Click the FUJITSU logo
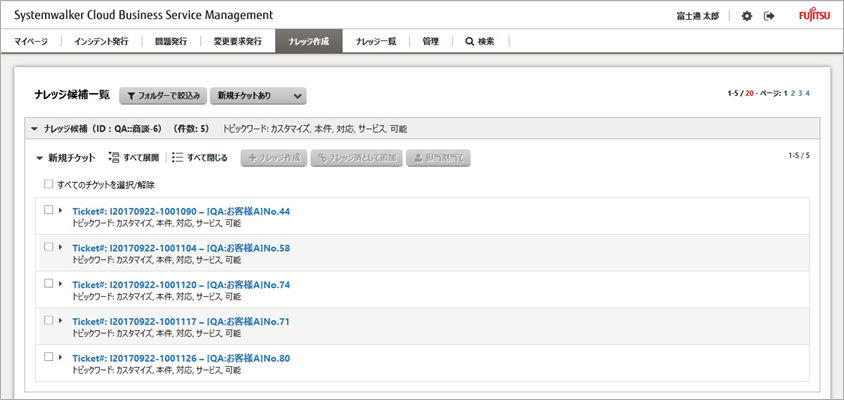 [x=814, y=16]
